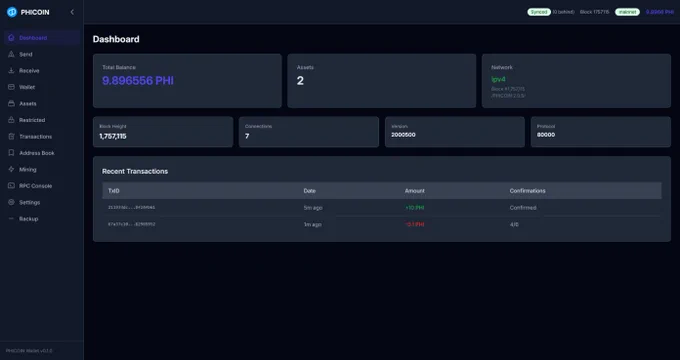Click the +10 PHI amount cell

click(415, 208)
